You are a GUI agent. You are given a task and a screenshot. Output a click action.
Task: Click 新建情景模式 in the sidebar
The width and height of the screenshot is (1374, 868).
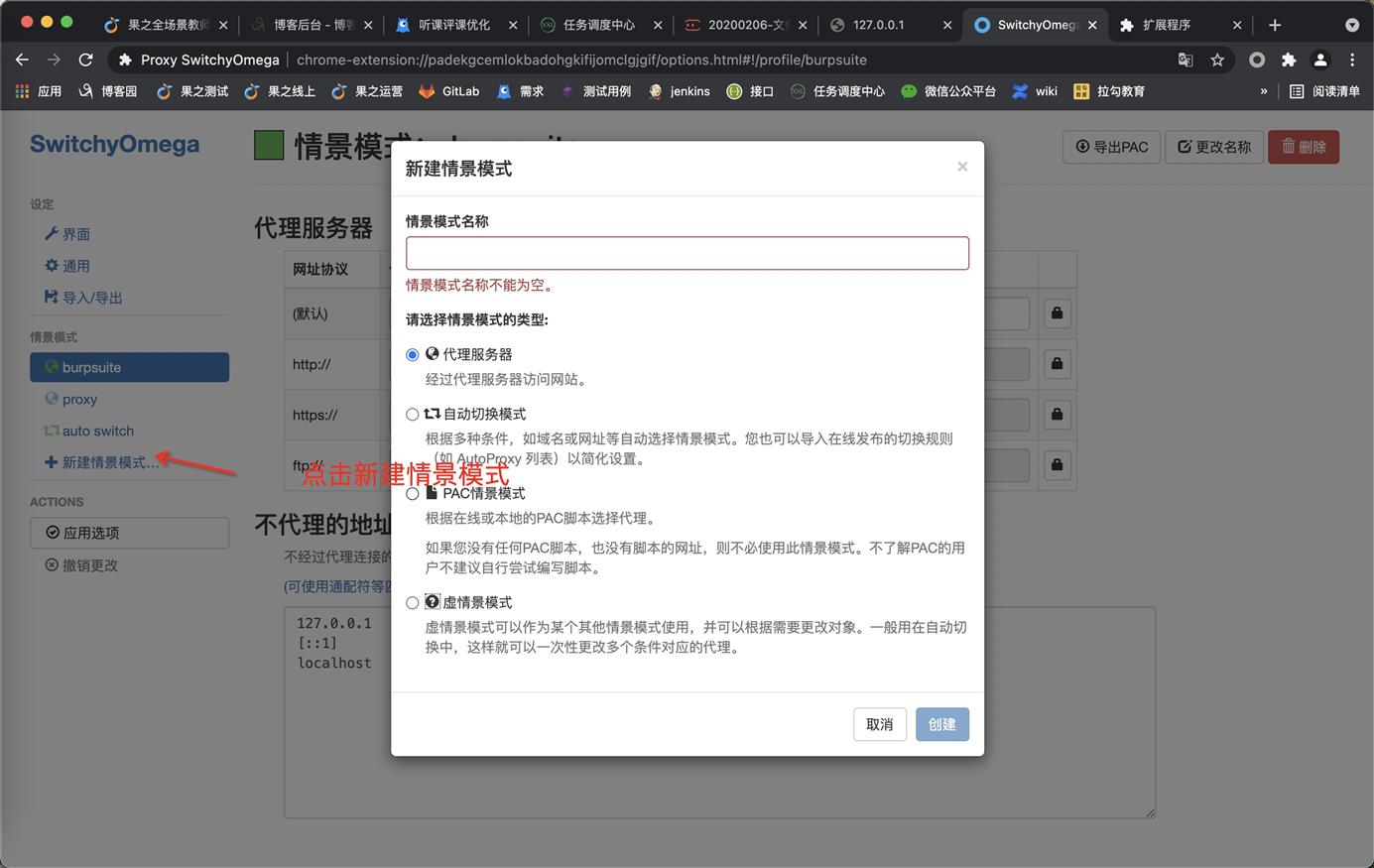click(x=101, y=462)
